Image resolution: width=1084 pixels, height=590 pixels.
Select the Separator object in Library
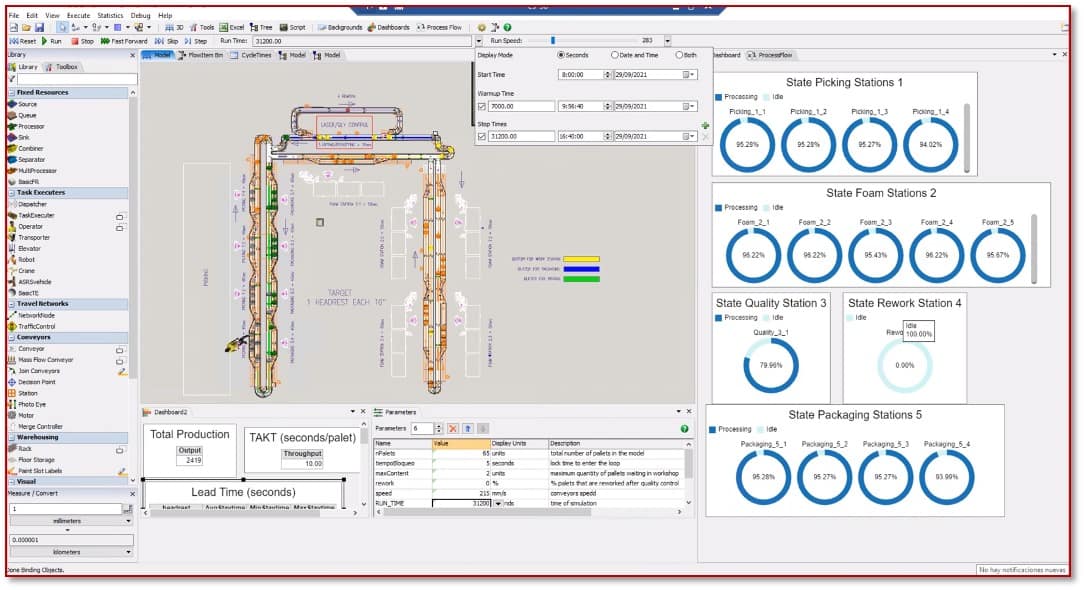tap(26, 160)
